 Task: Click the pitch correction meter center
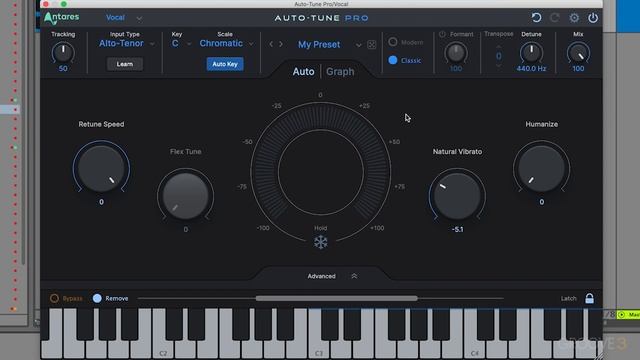point(321,172)
